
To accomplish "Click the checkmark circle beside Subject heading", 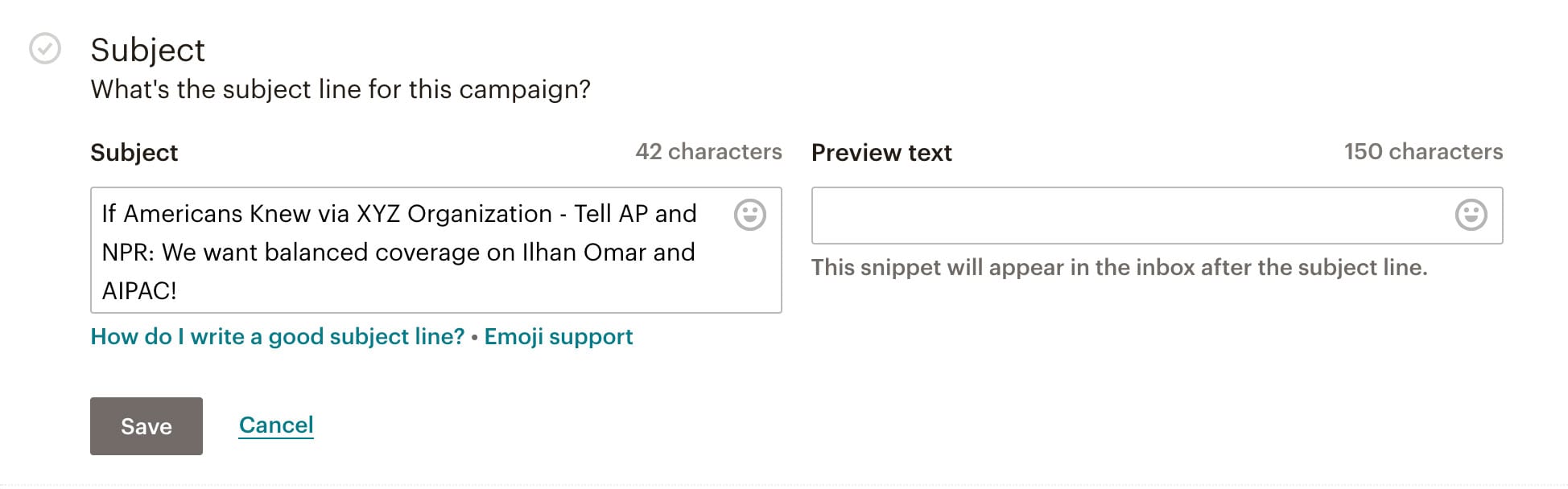I will tap(45, 49).
